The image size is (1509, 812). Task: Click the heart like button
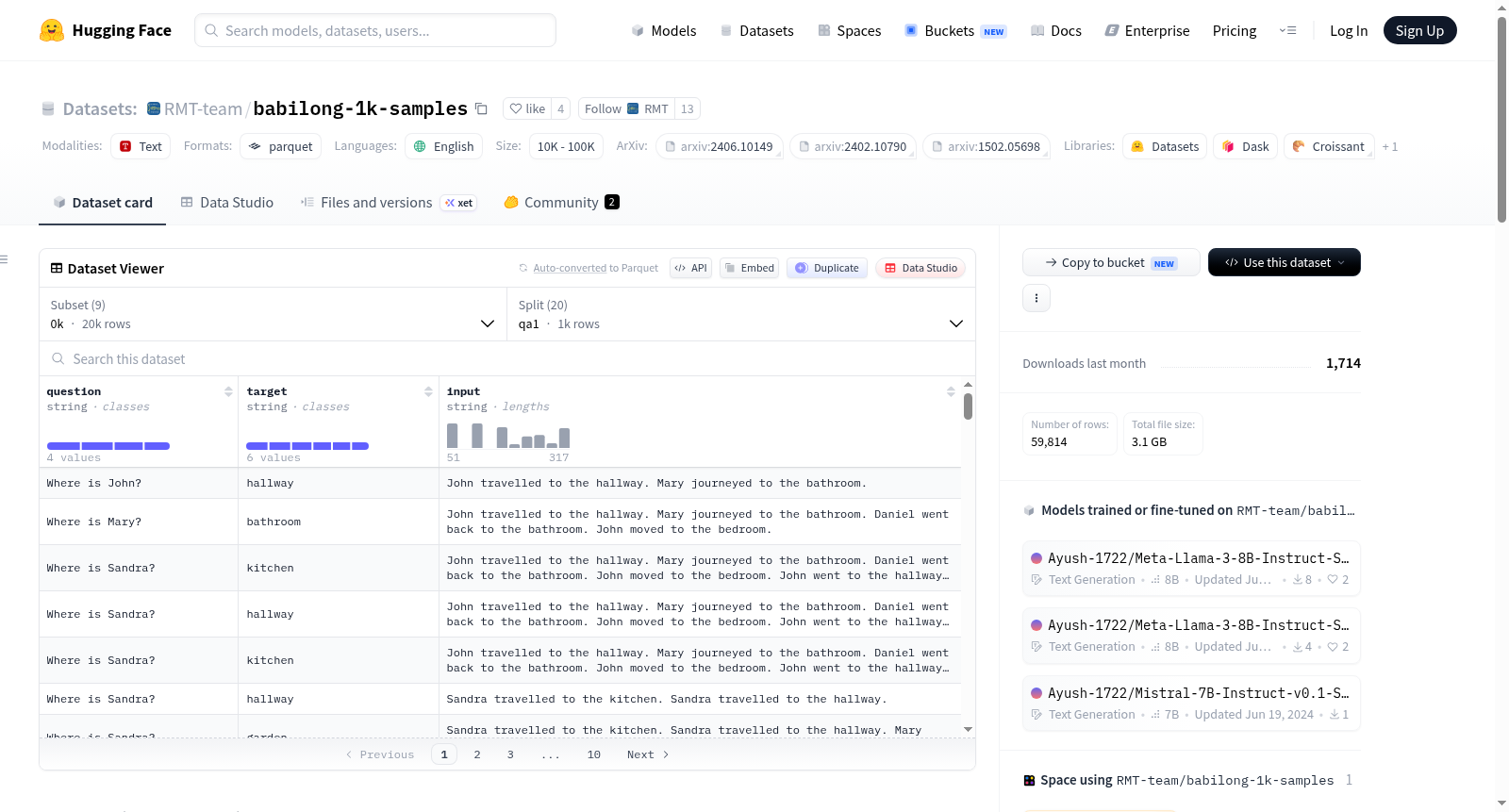(527, 108)
